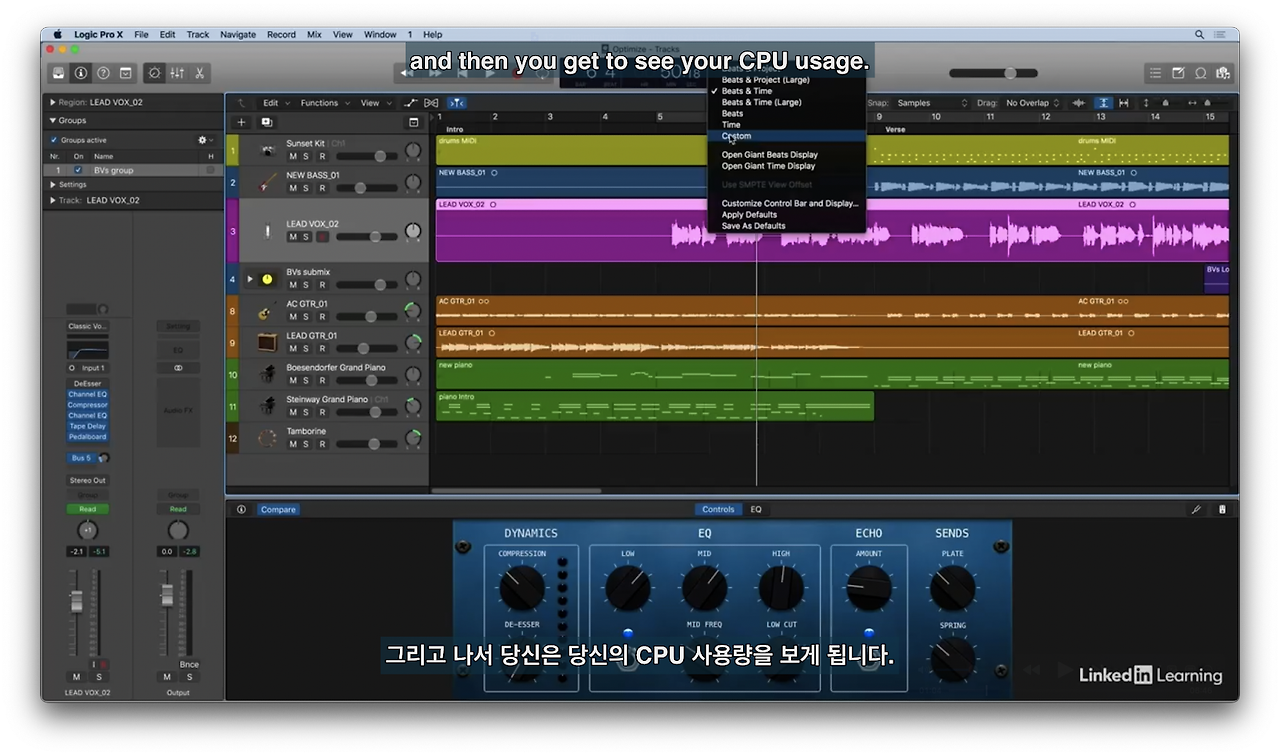The height and width of the screenshot is (756, 1280).
Task: Mute the Output channel strip
Action: point(167,677)
